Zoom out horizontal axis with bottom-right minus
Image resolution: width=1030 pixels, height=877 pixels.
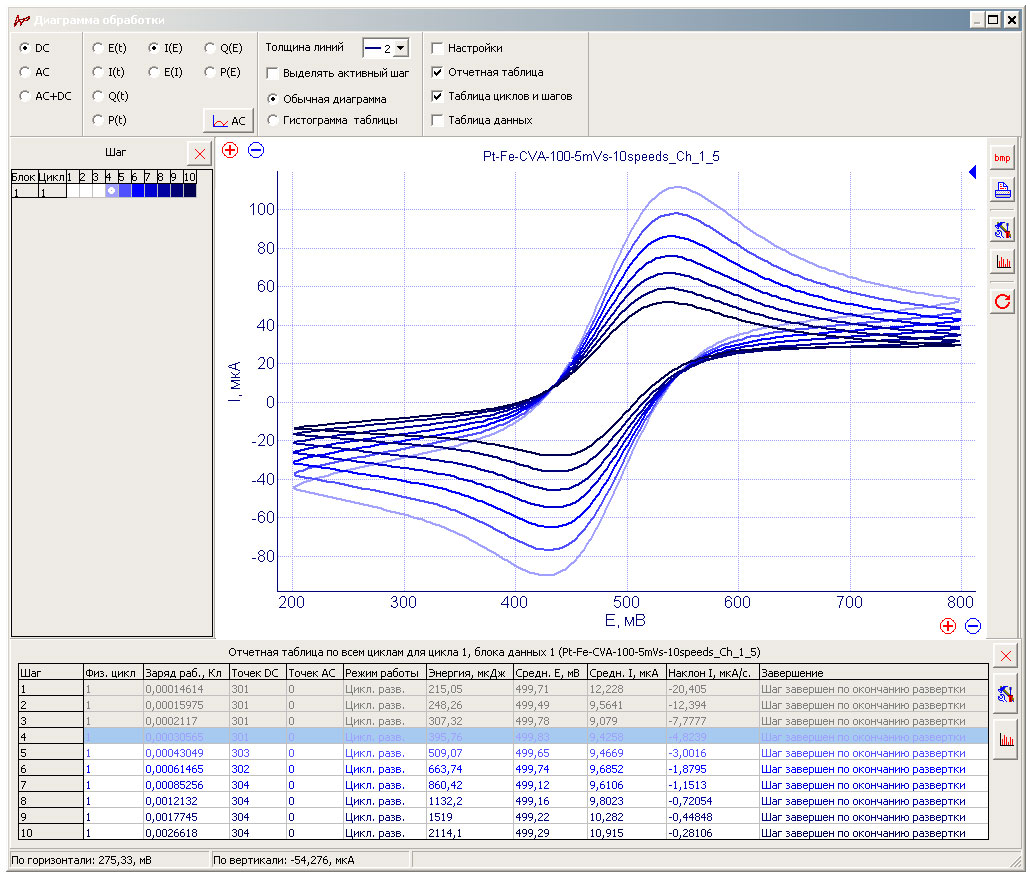(973, 626)
